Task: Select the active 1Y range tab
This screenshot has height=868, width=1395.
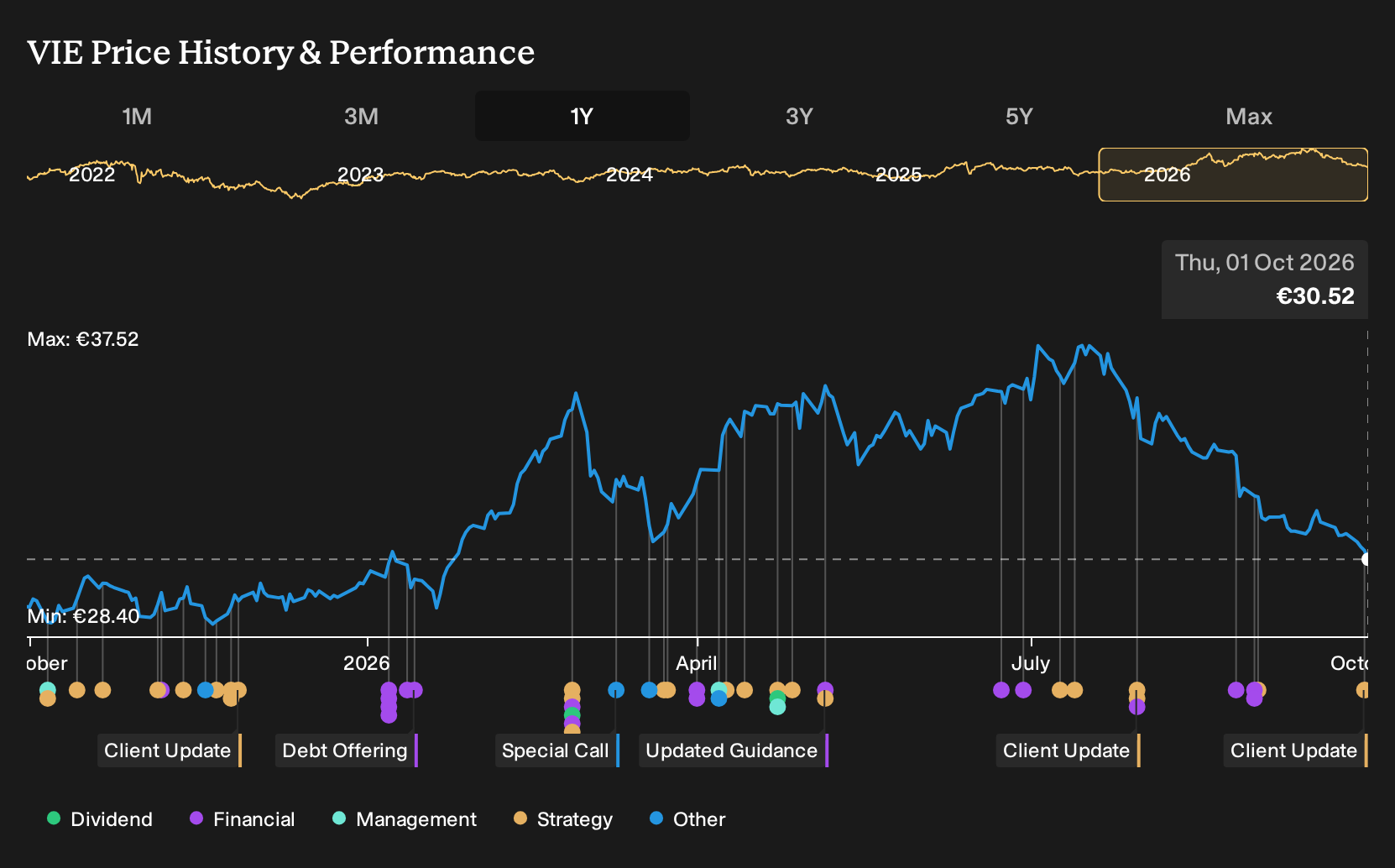Action: 582,116
